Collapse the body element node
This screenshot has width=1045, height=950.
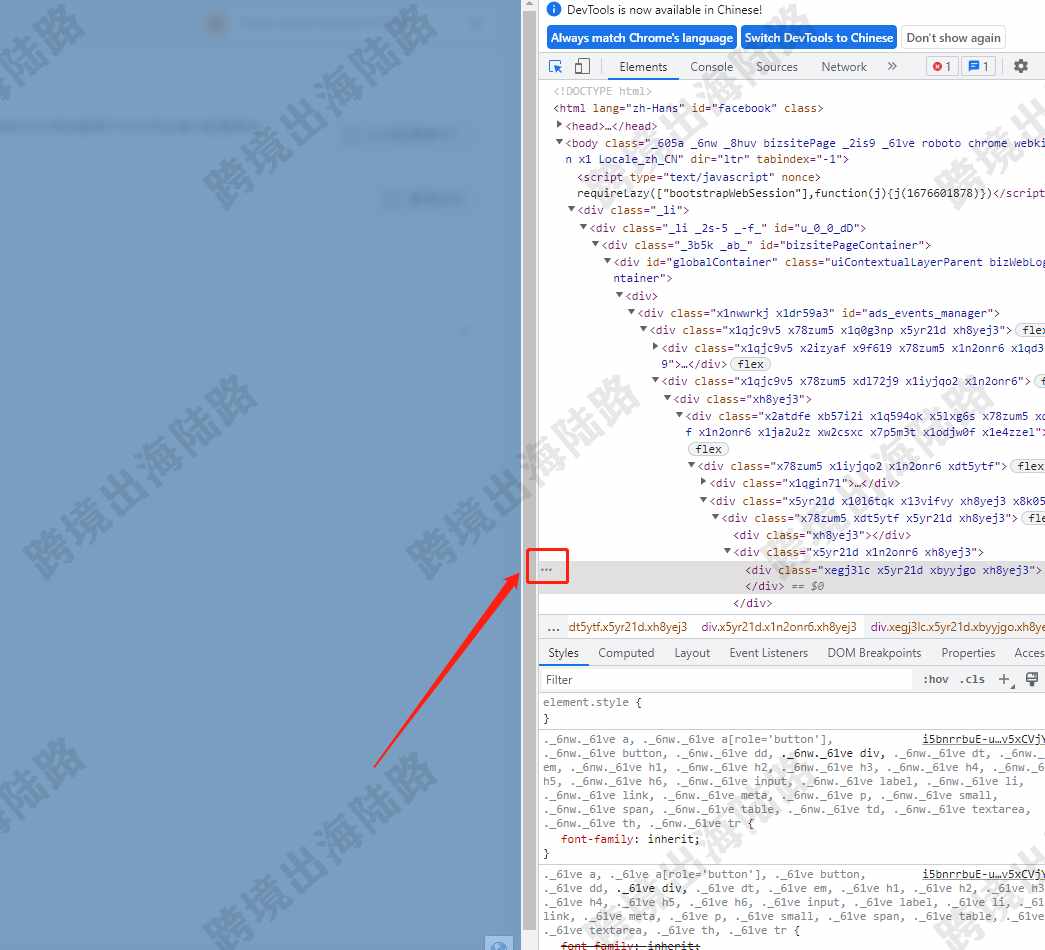click(x=559, y=142)
